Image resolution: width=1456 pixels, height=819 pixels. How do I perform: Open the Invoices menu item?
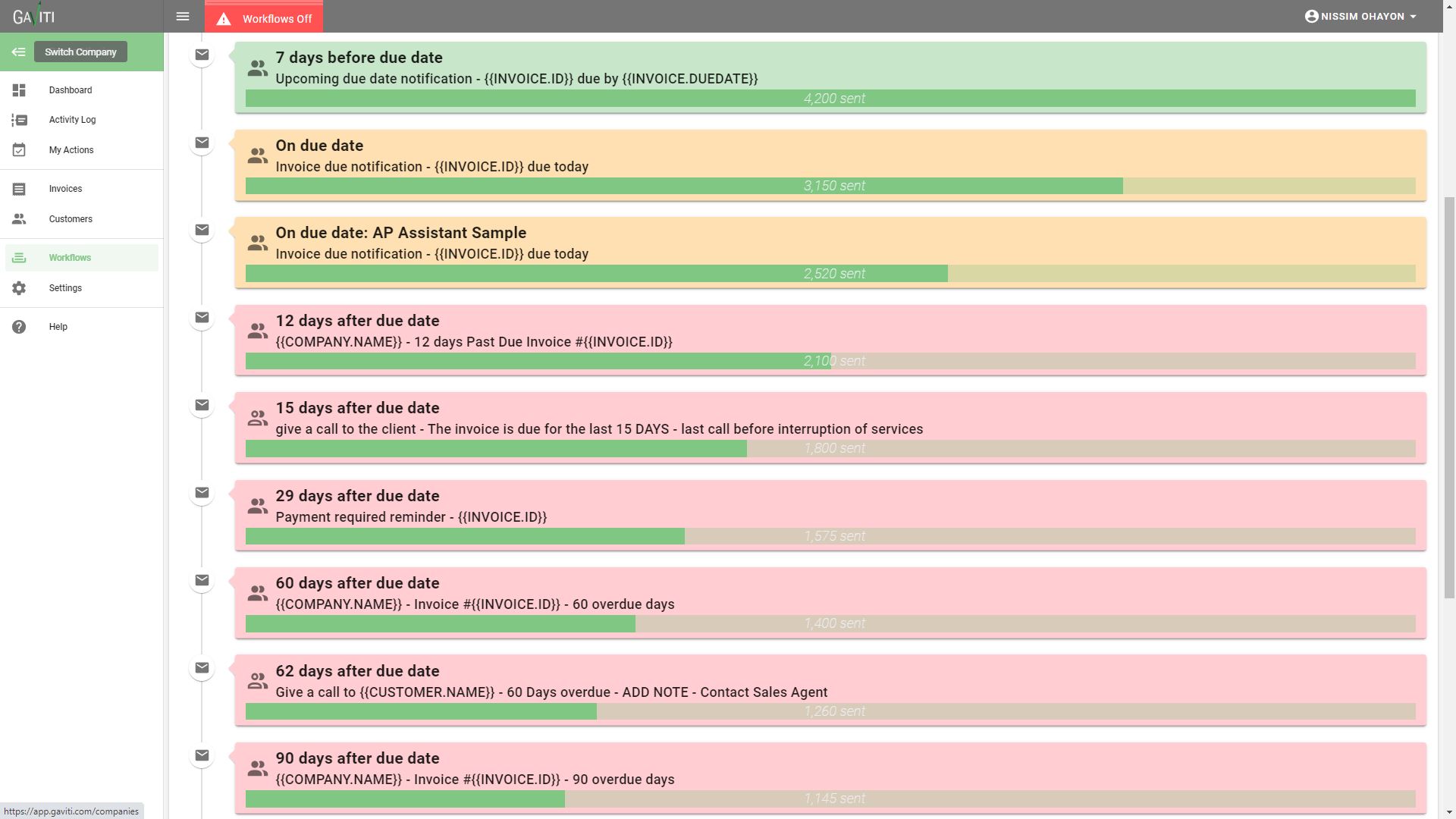pyautogui.click(x=65, y=189)
